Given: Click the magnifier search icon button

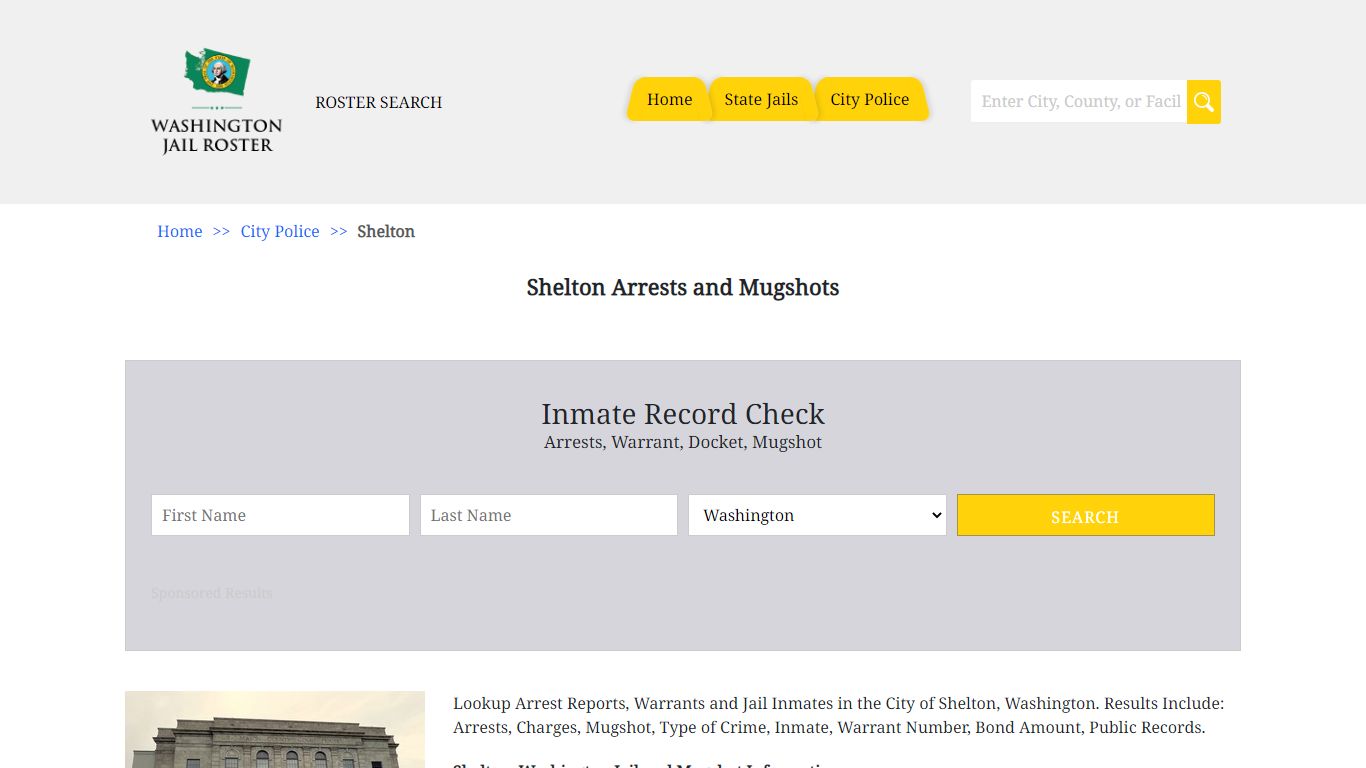Looking at the screenshot, I should coord(1204,102).
